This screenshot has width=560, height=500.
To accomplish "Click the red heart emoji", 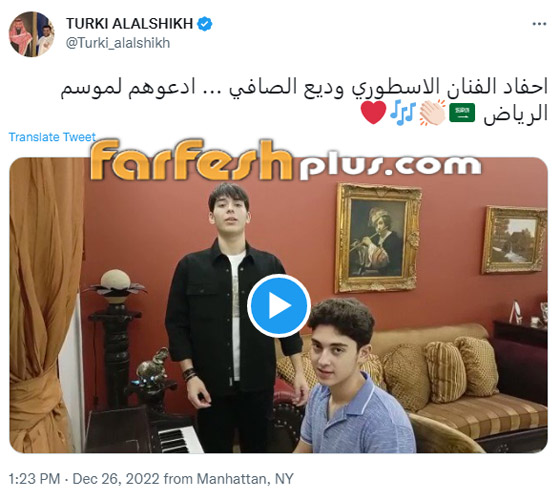I will [x=373, y=112].
